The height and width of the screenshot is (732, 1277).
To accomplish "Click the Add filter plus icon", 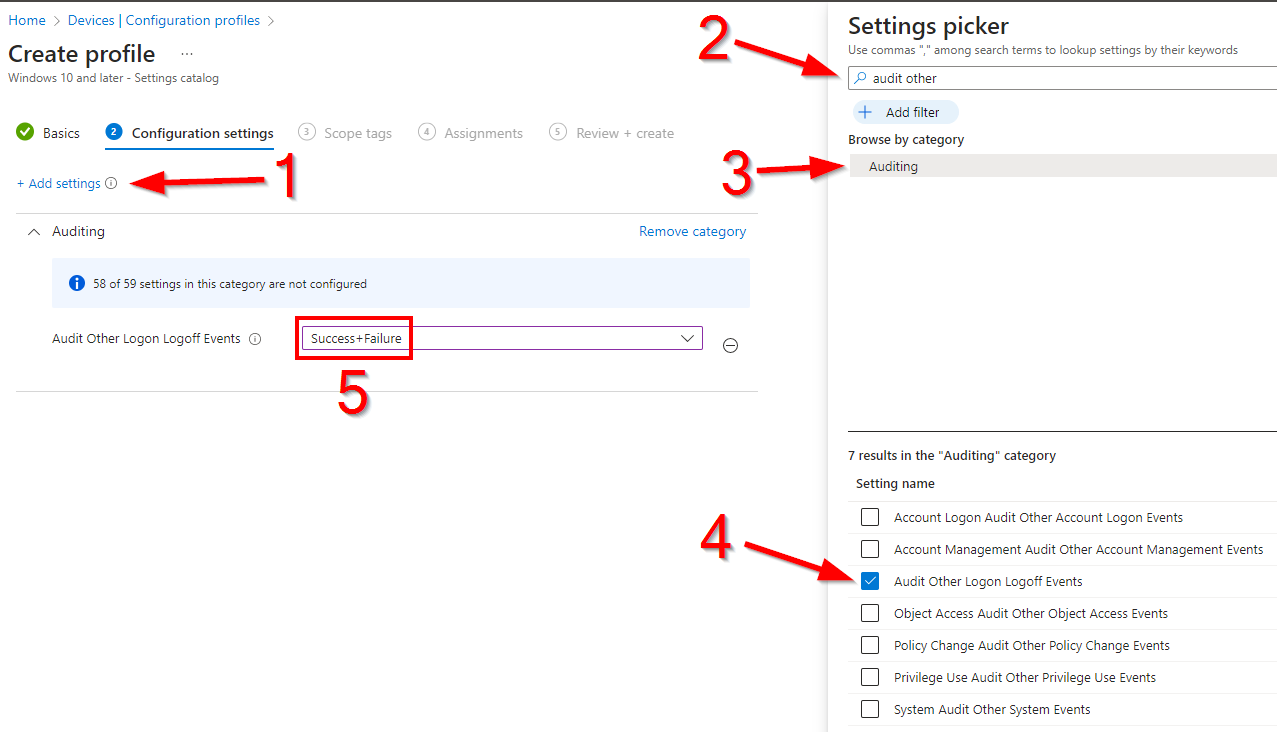I will pyautogui.click(x=866, y=112).
